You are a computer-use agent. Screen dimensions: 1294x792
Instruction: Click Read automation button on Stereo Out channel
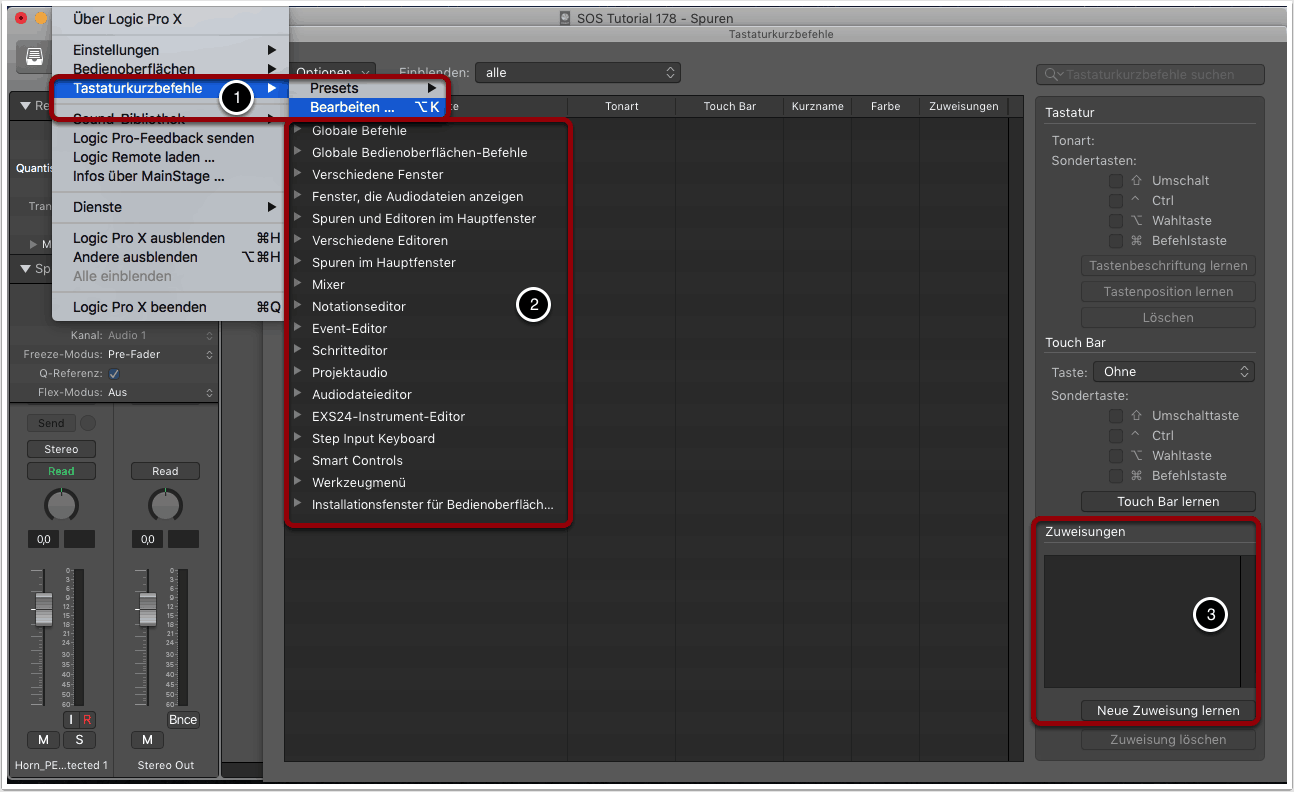[x=165, y=471]
